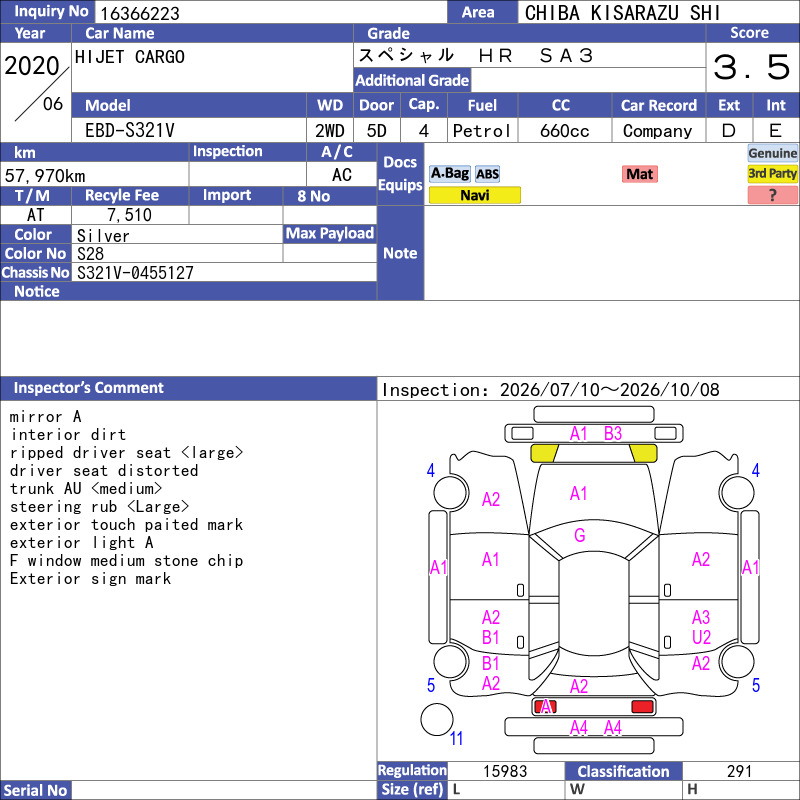Screen dimensions: 800x800
Task: Select the red taillight marked A
Action: coord(545,706)
